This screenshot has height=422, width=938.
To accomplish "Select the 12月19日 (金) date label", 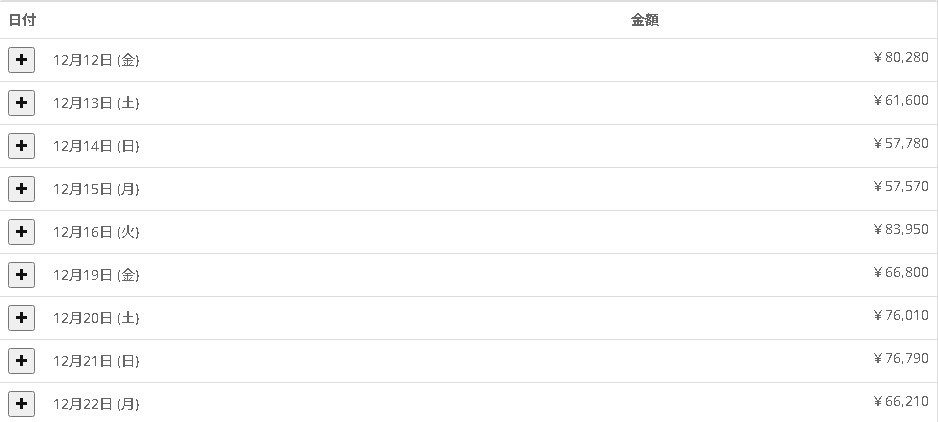I will click(x=96, y=275).
